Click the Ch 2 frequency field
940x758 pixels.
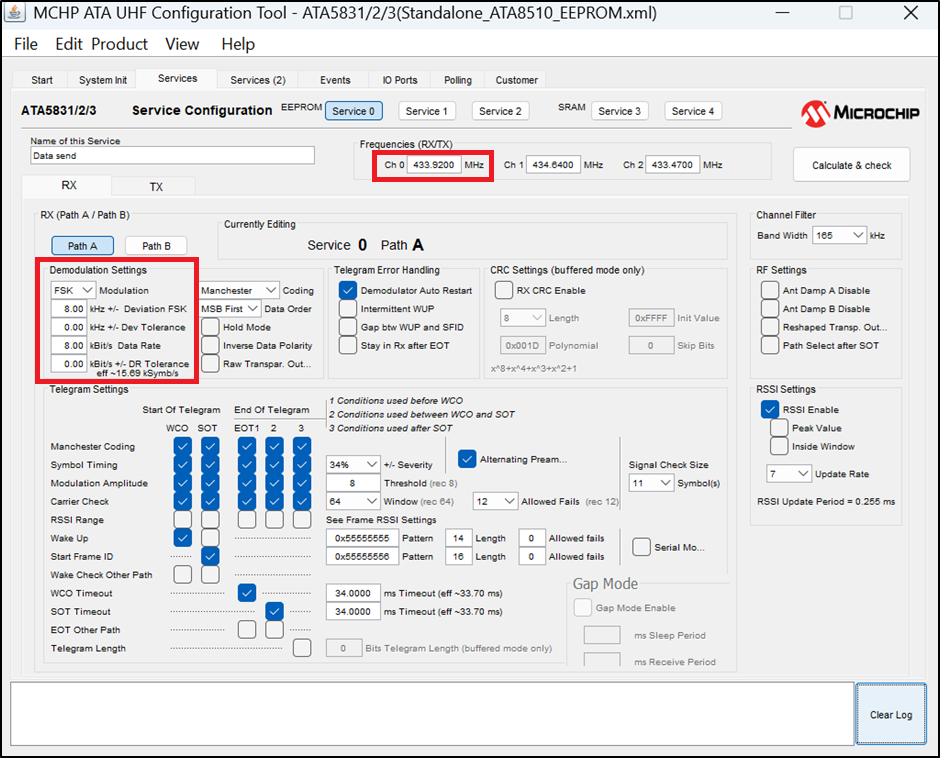[672, 164]
